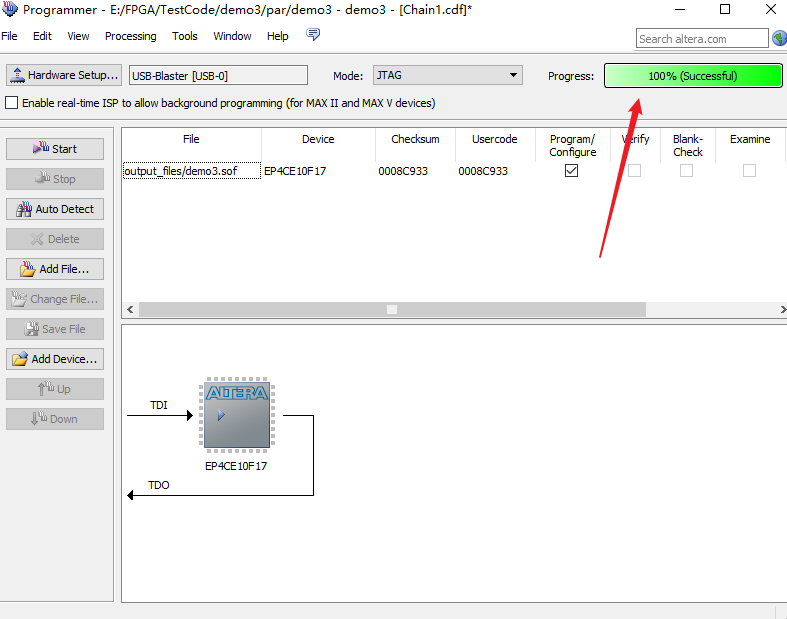Enable Blank-Check checkbox for demo3.sof

coord(686,171)
